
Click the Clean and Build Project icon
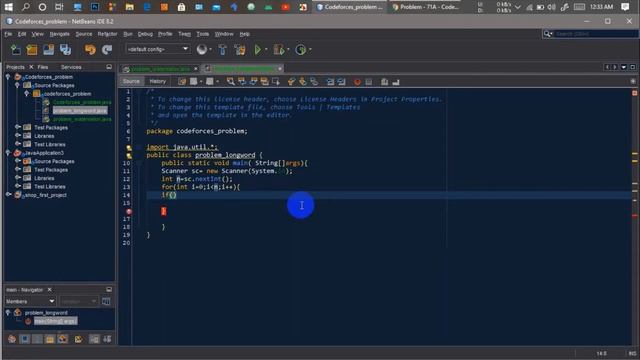240,50
